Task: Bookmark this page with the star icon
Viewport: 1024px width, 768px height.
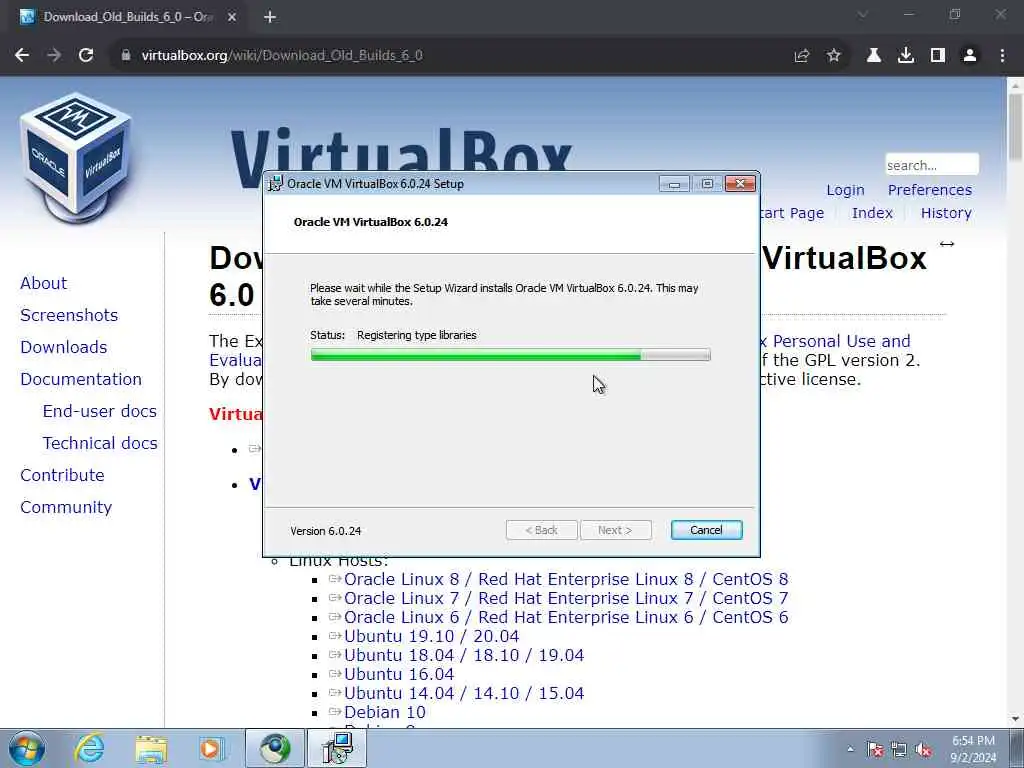Action: 833,56
